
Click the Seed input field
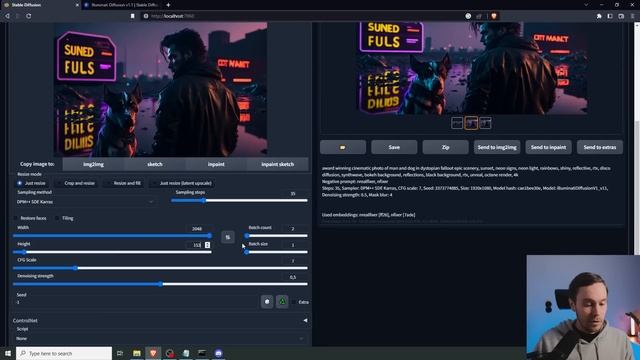click(x=136, y=302)
